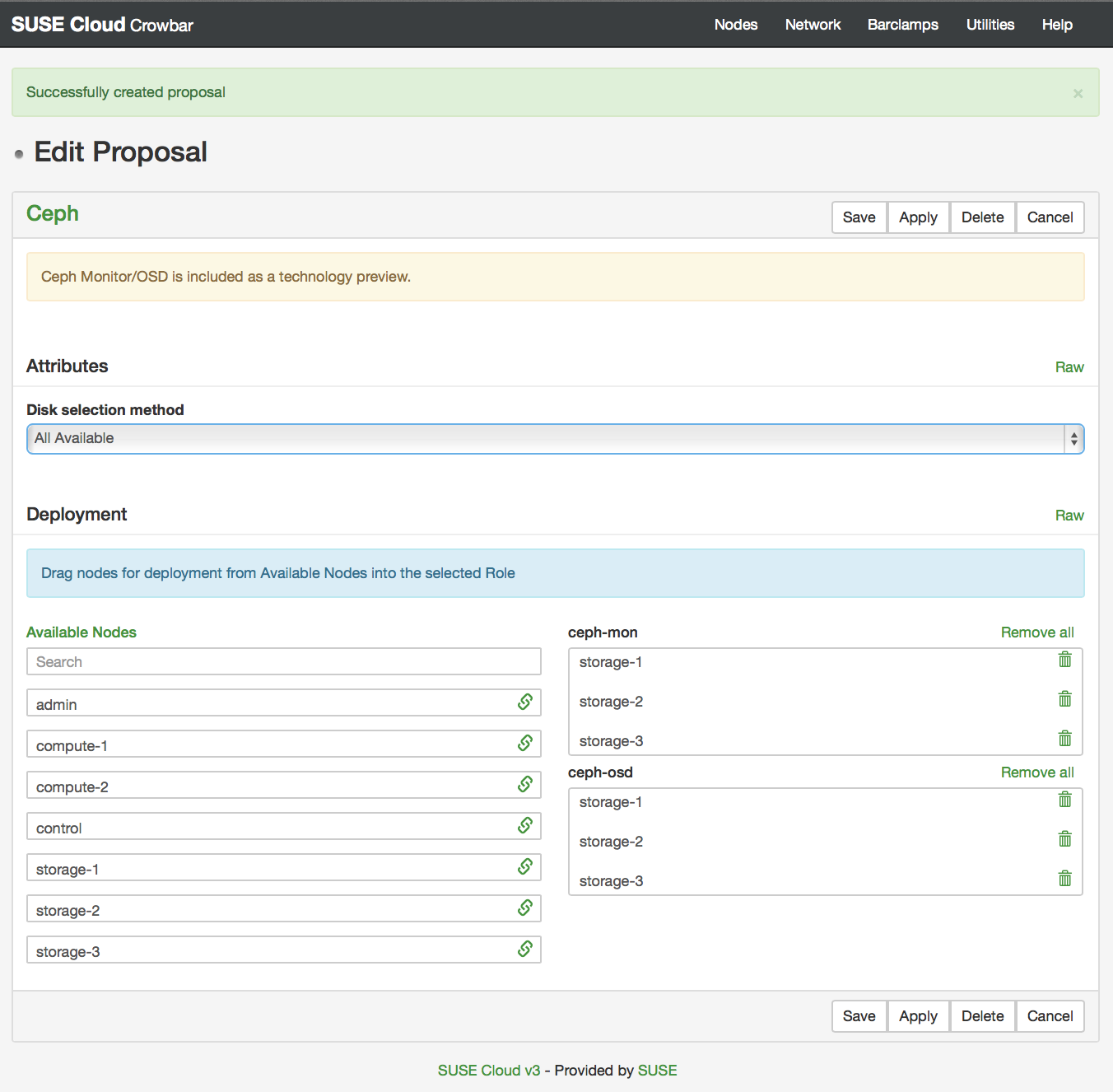The width and height of the screenshot is (1113, 1092).
Task: Focus the Available Nodes search field
Action: pos(284,661)
